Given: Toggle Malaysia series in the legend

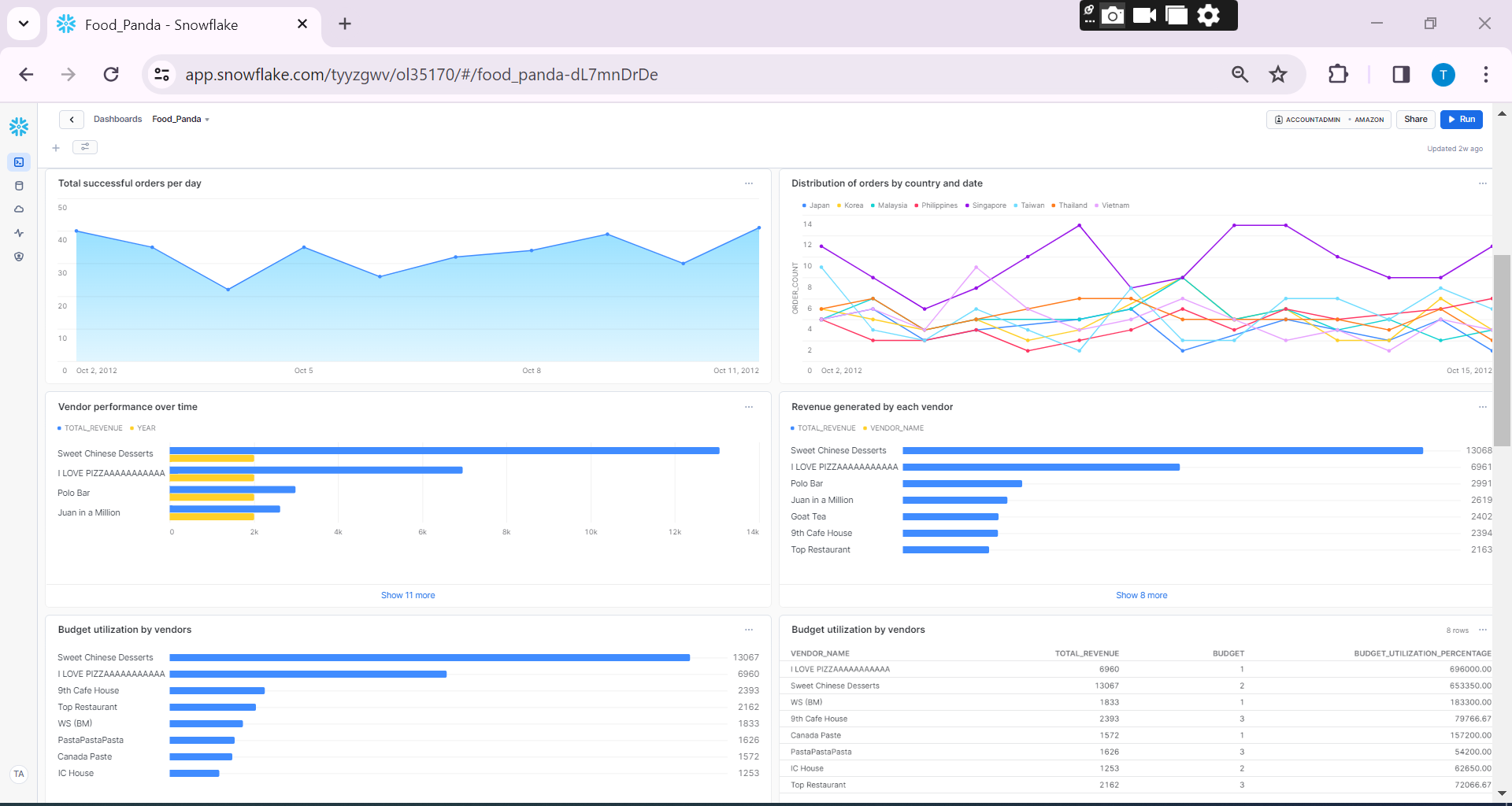Looking at the screenshot, I should (x=889, y=205).
